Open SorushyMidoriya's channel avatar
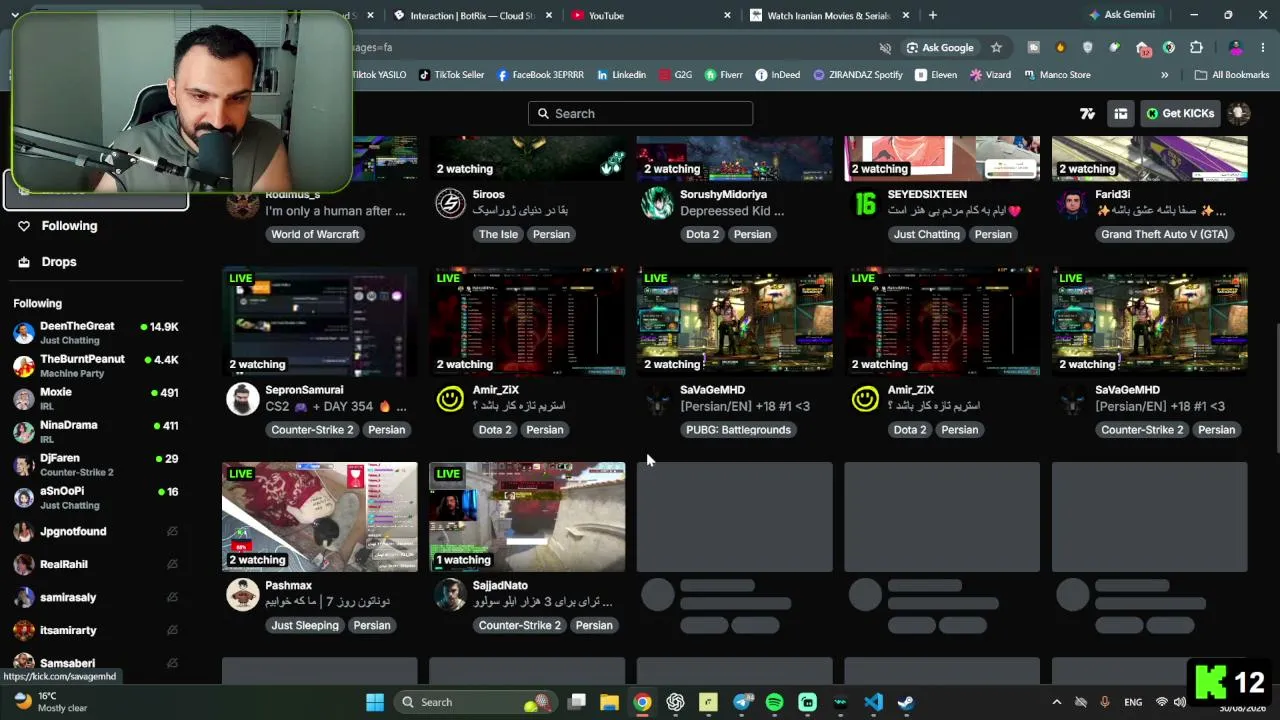The image size is (1280, 720). (658, 204)
